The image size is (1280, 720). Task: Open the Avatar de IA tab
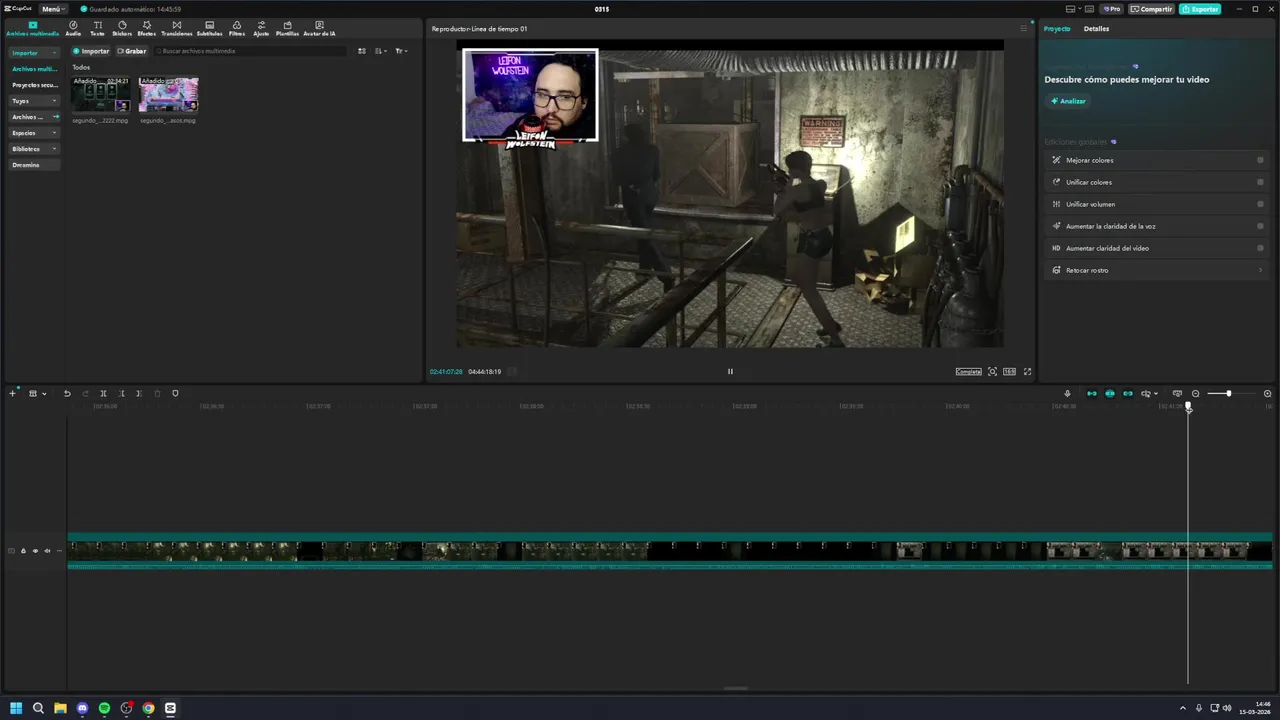click(319, 28)
